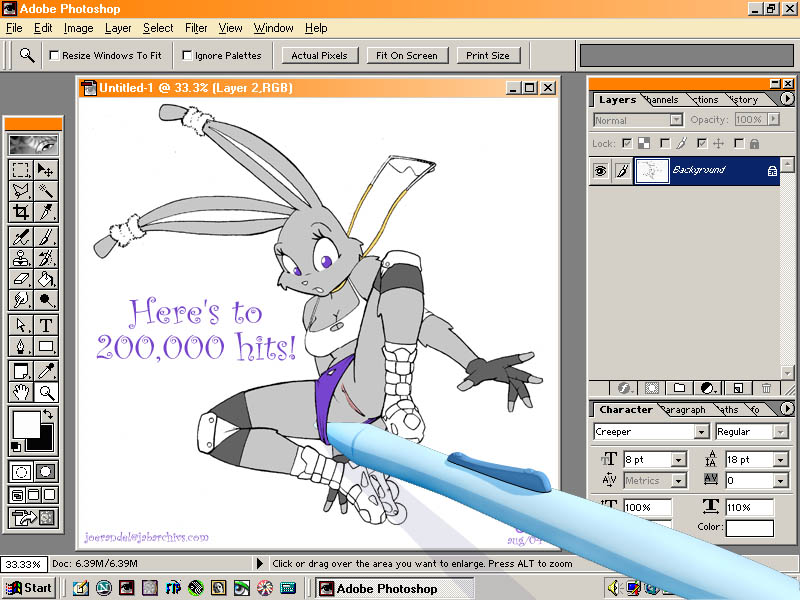Enable Resize Windows To Fit checkbox
Screen dimensions: 800x600
click(54, 55)
